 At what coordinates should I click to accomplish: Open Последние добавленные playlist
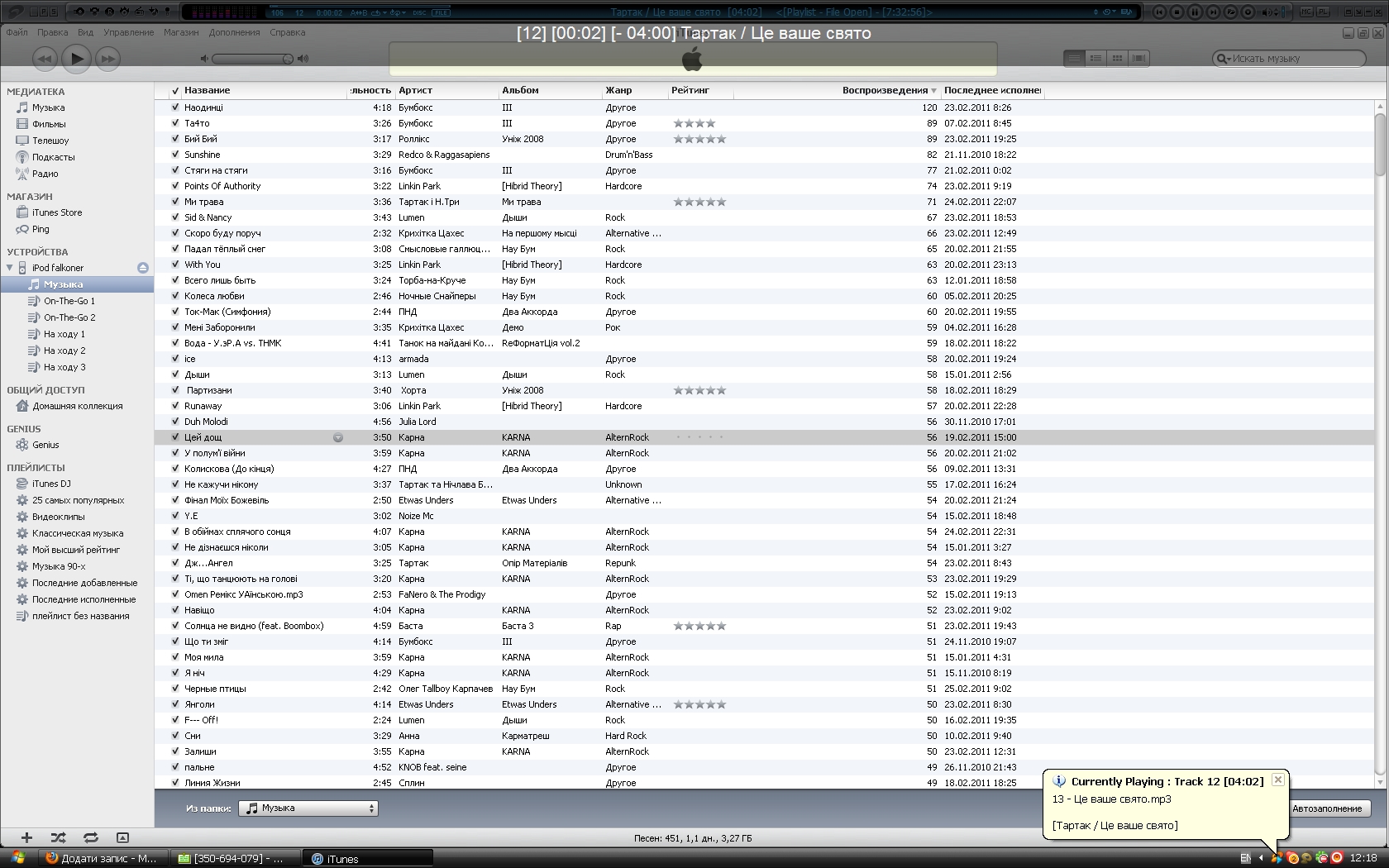(77, 583)
